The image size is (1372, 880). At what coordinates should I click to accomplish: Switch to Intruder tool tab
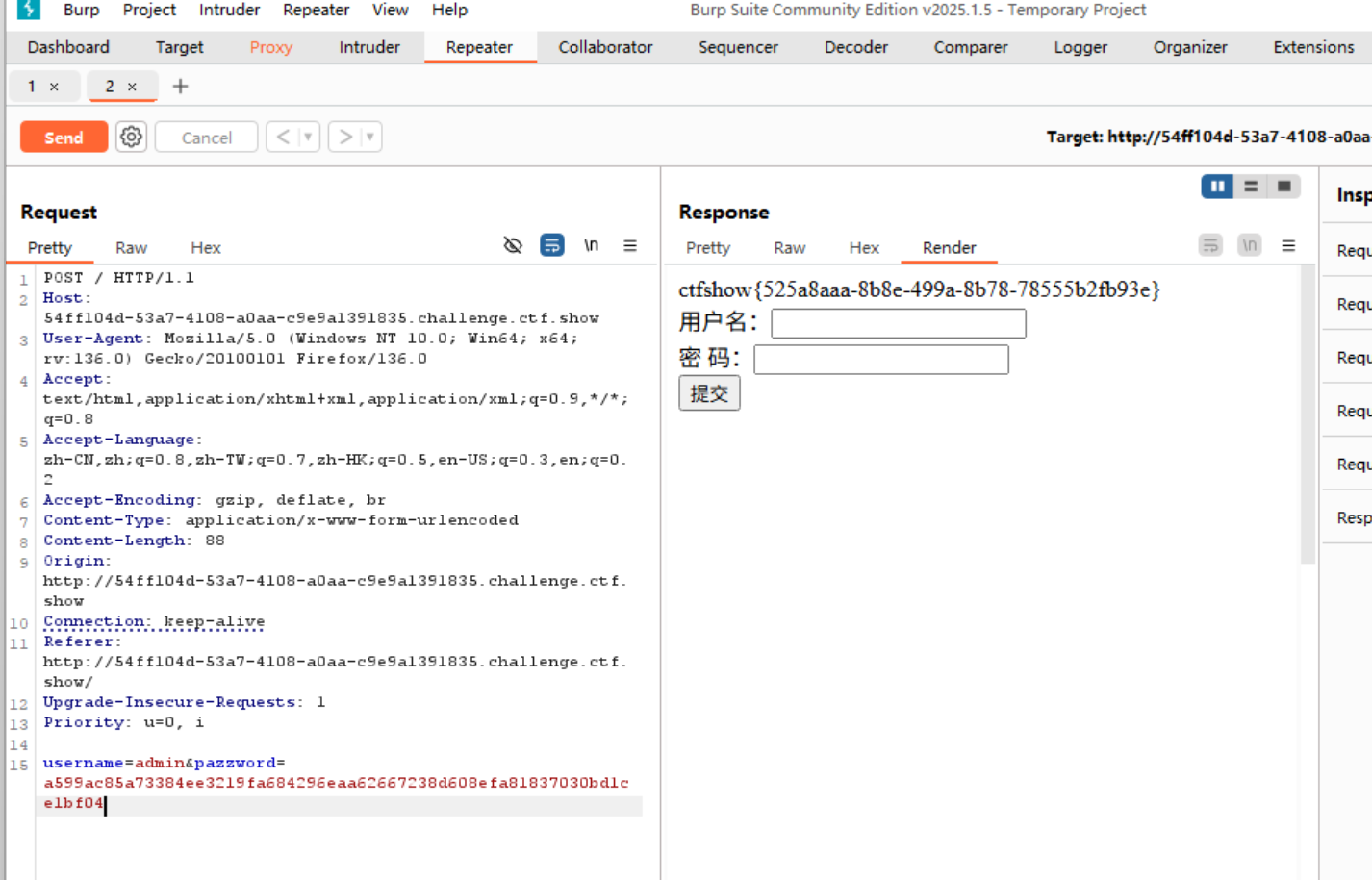click(x=369, y=47)
